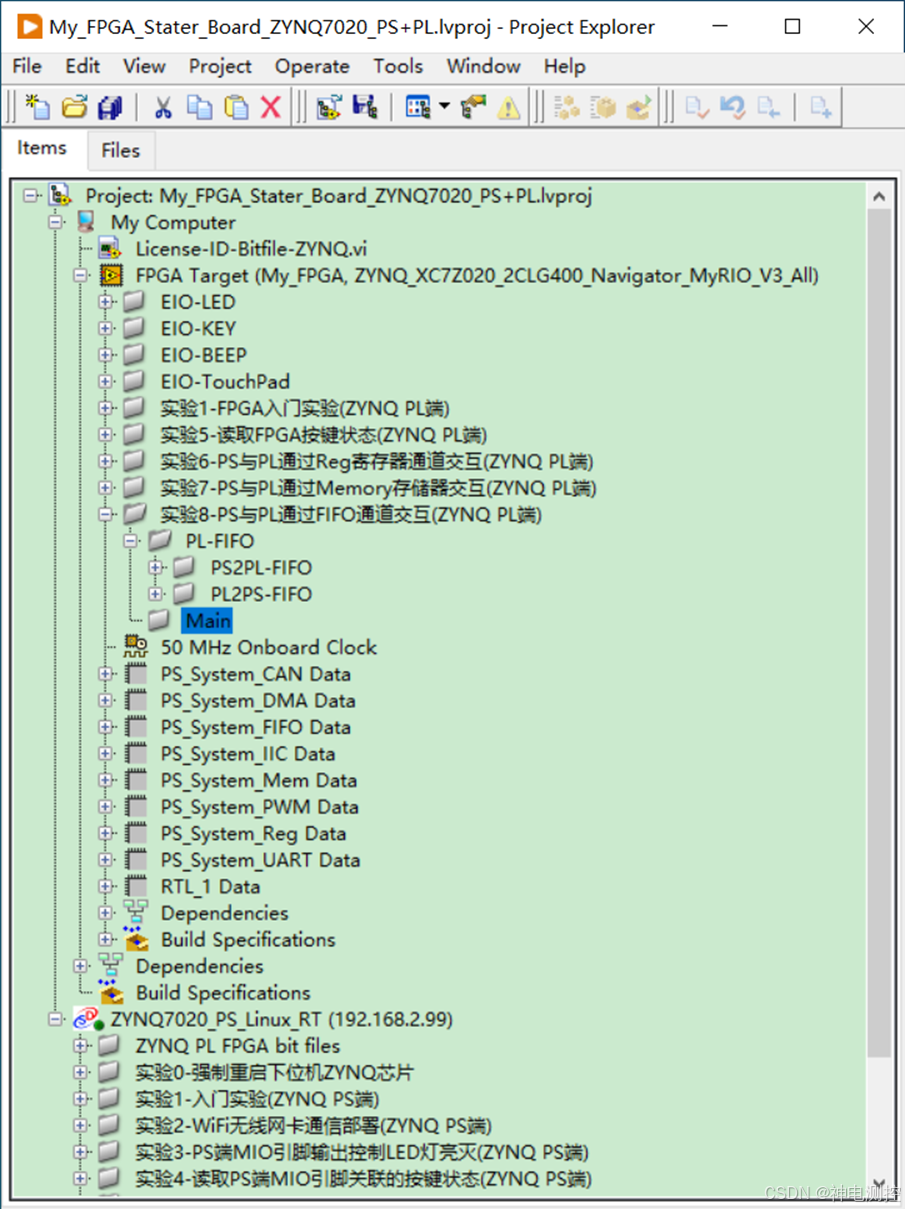Open the Window menu
The image size is (905, 1209).
pos(483,66)
